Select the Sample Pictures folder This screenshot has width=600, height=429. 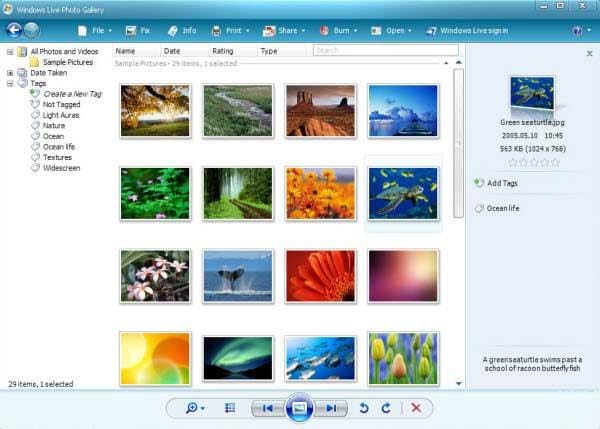62,62
